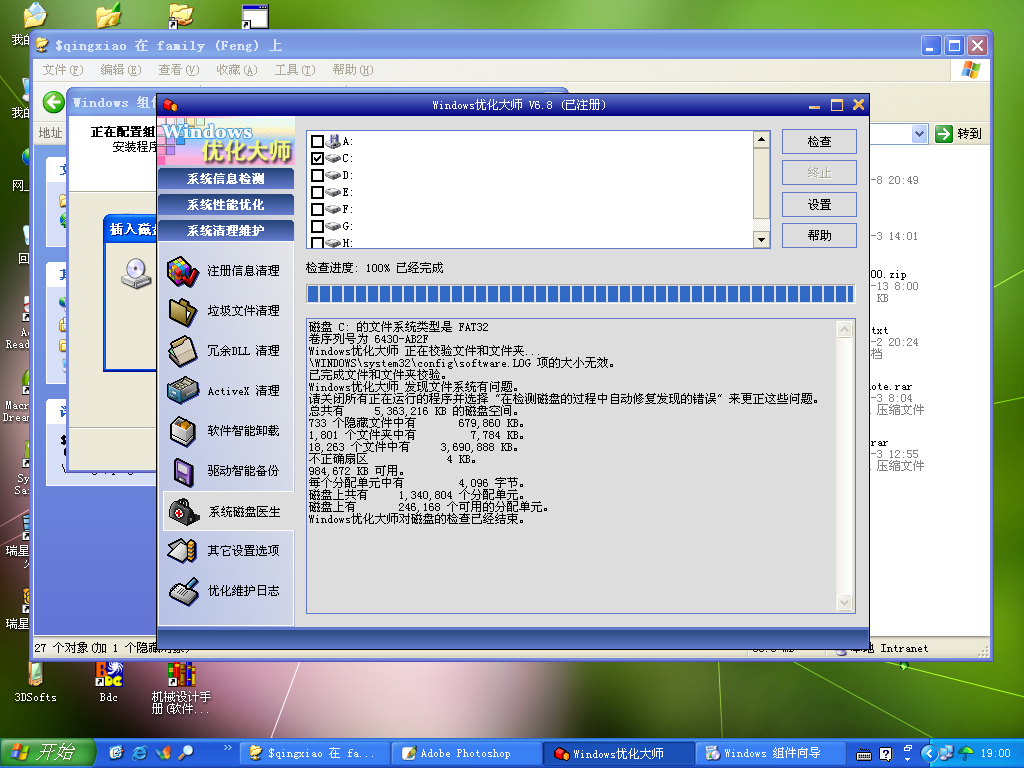Open 其它设置选项 settings
Viewport: 1024px width, 768px height.
coord(225,551)
